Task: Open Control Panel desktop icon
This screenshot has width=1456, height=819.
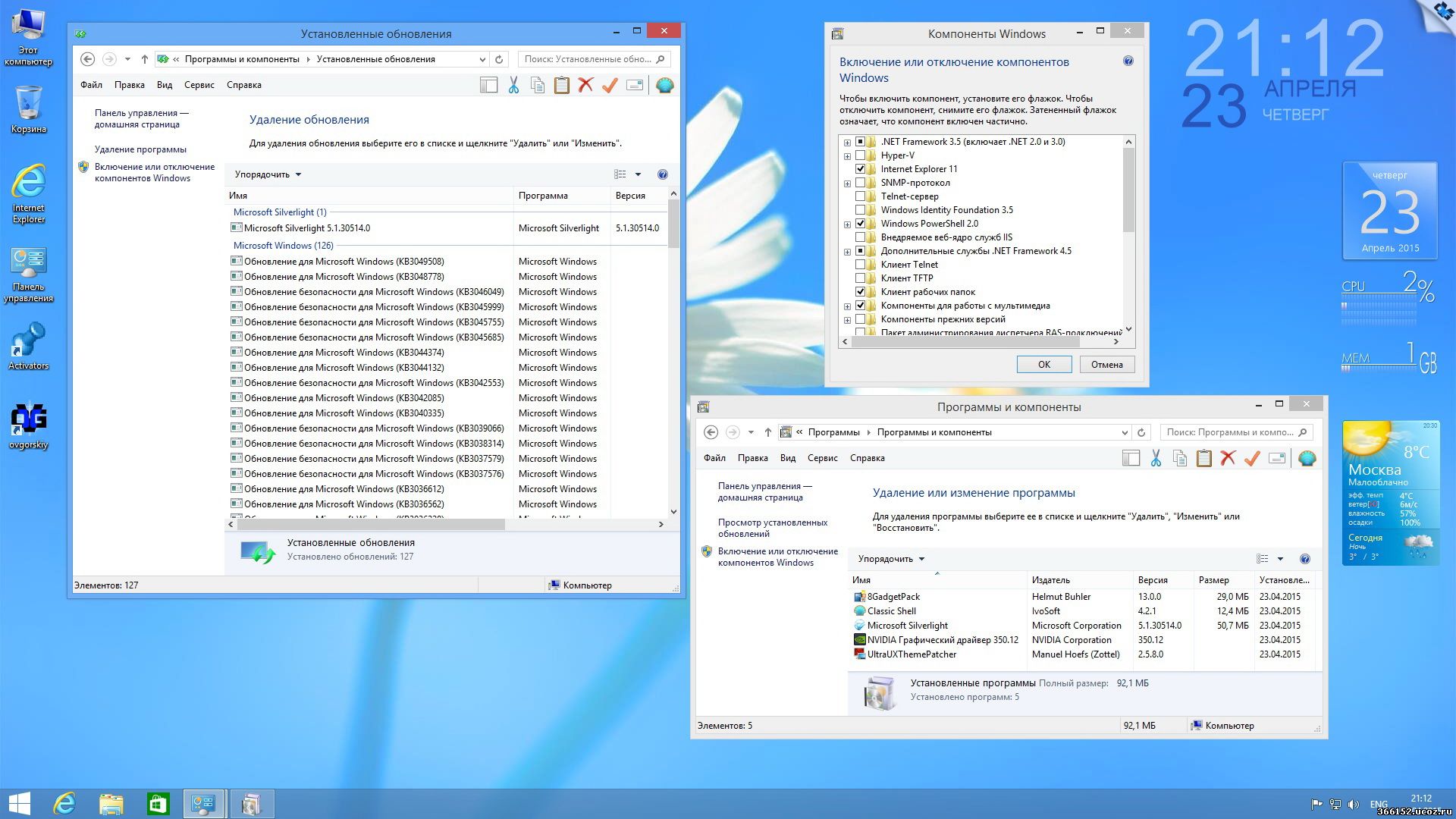Action: (28, 275)
